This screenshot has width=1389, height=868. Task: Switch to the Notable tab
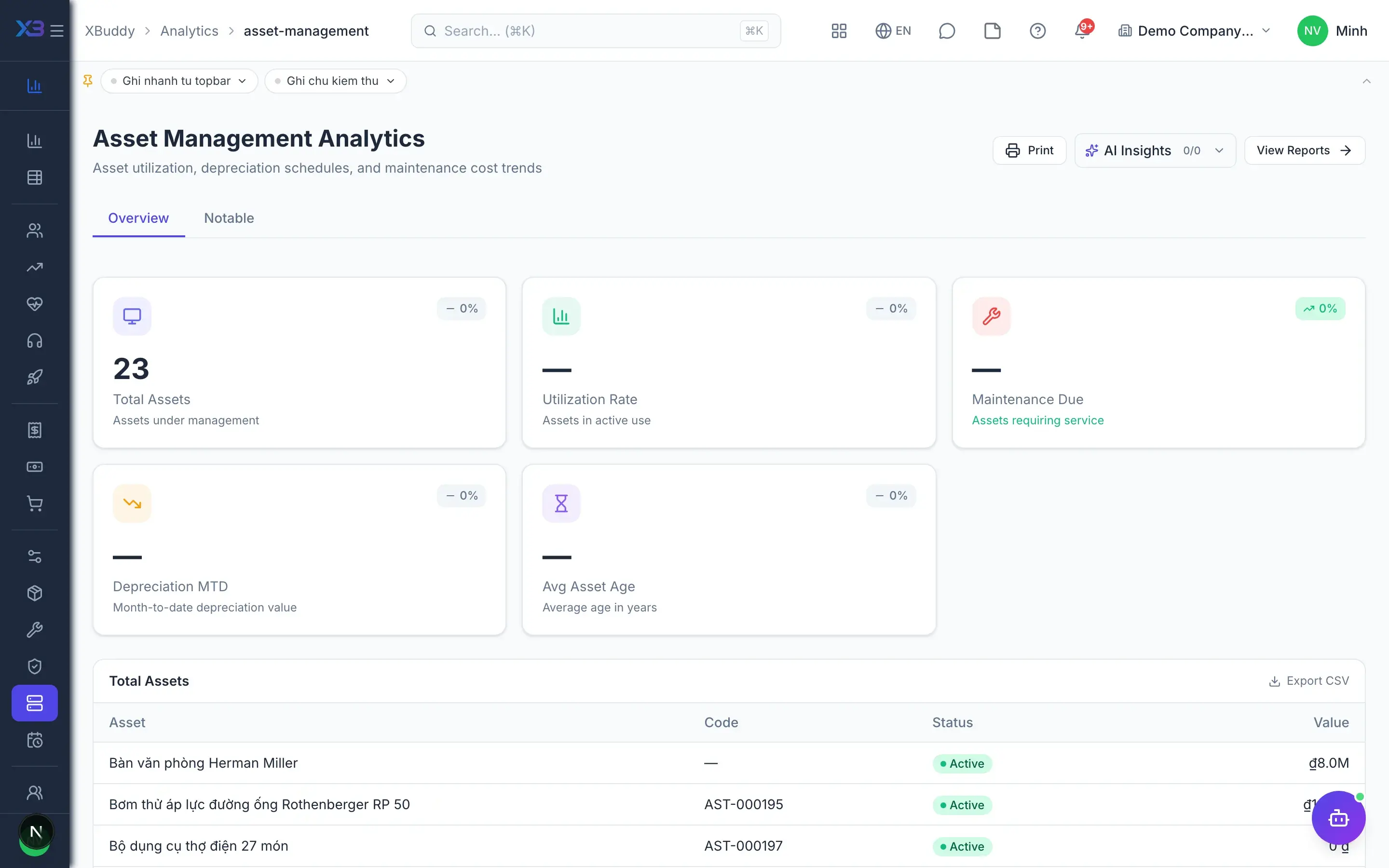[x=229, y=218]
